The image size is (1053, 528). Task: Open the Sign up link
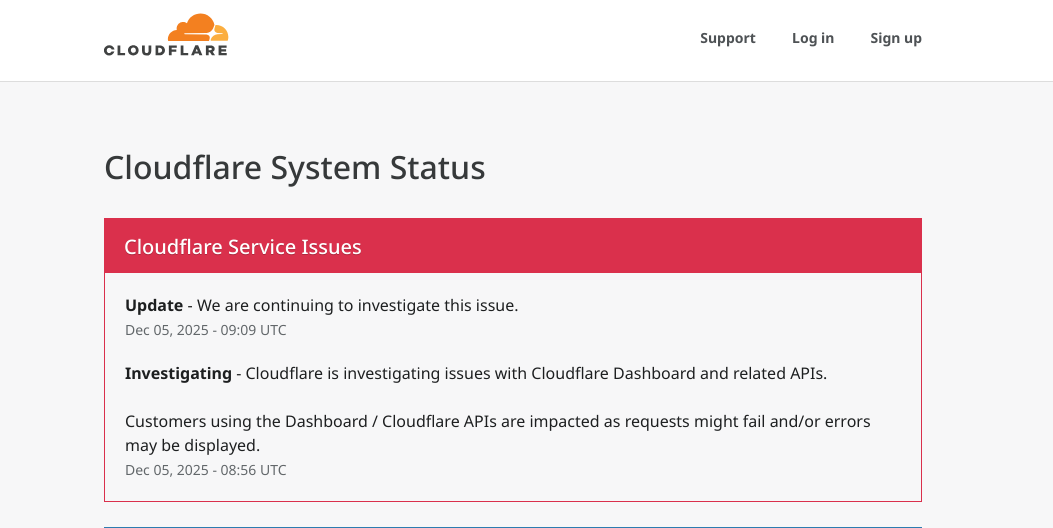coord(895,38)
